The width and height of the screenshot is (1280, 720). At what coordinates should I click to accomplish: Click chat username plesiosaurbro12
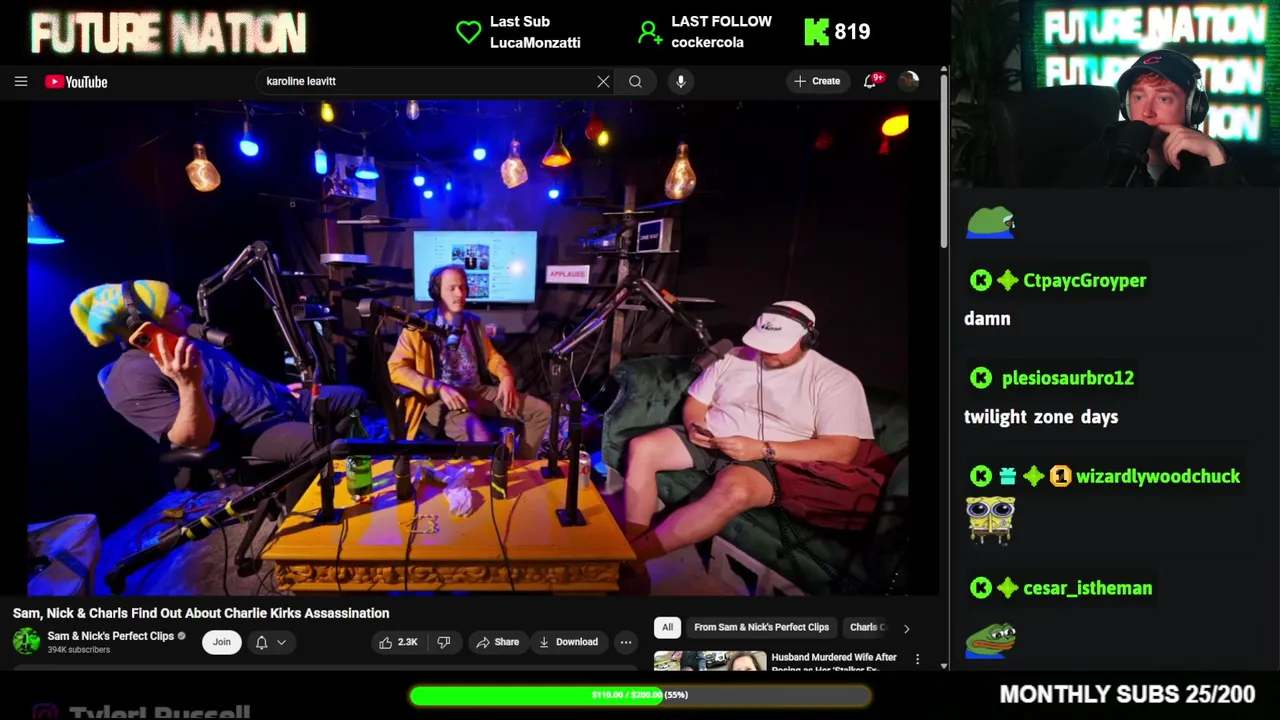click(1068, 378)
